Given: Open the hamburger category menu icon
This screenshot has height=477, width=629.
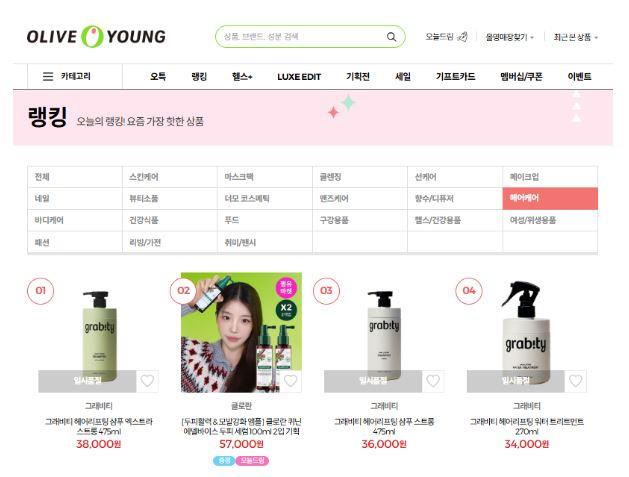Looking at the screenshot, I should tap(48, 76).
